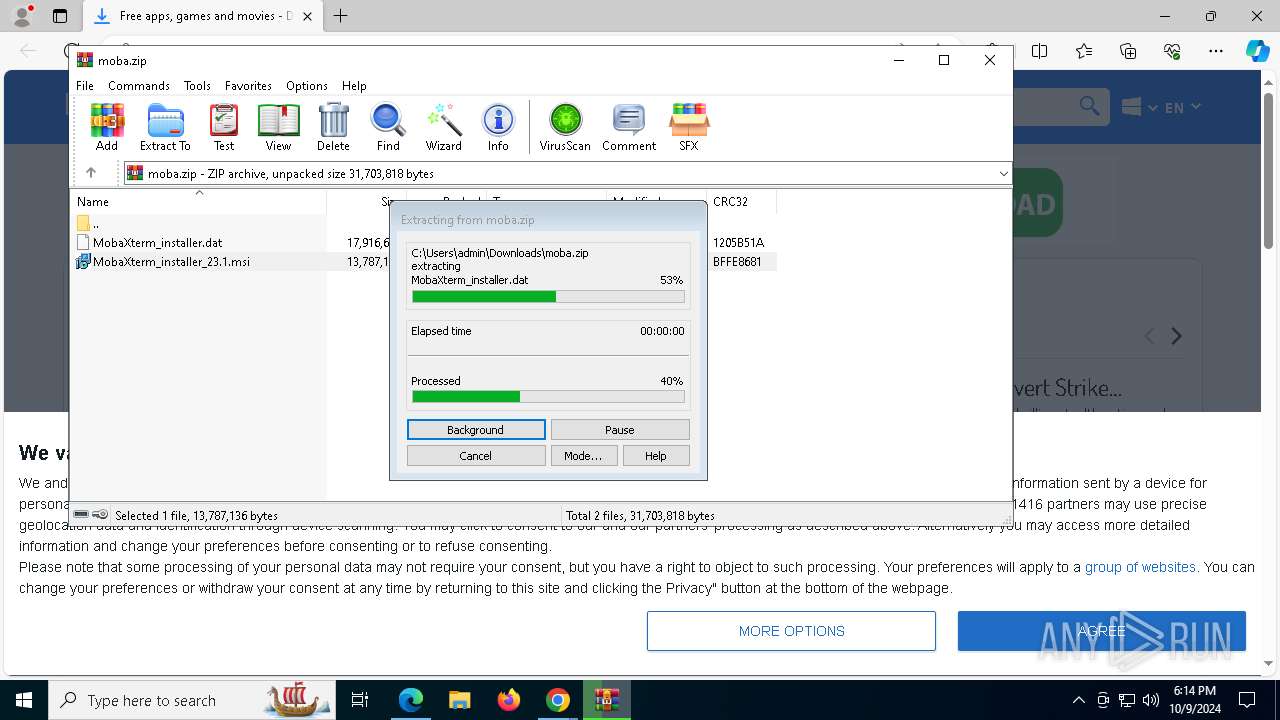Open the notification center icon
Viewport: 1280px width, 720px height.
[1247, 700]
